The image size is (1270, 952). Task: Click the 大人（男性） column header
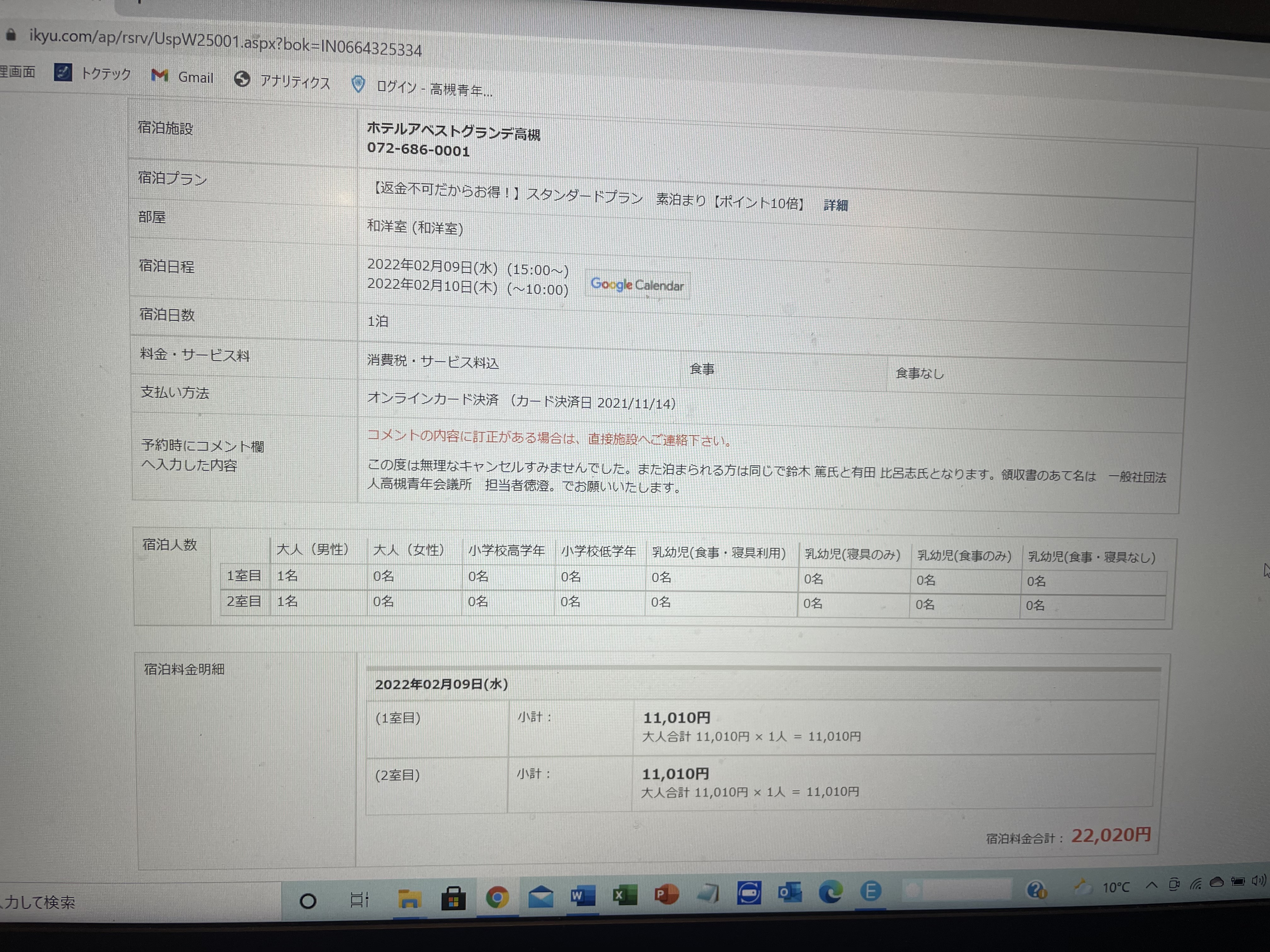(x=312, y=549)
